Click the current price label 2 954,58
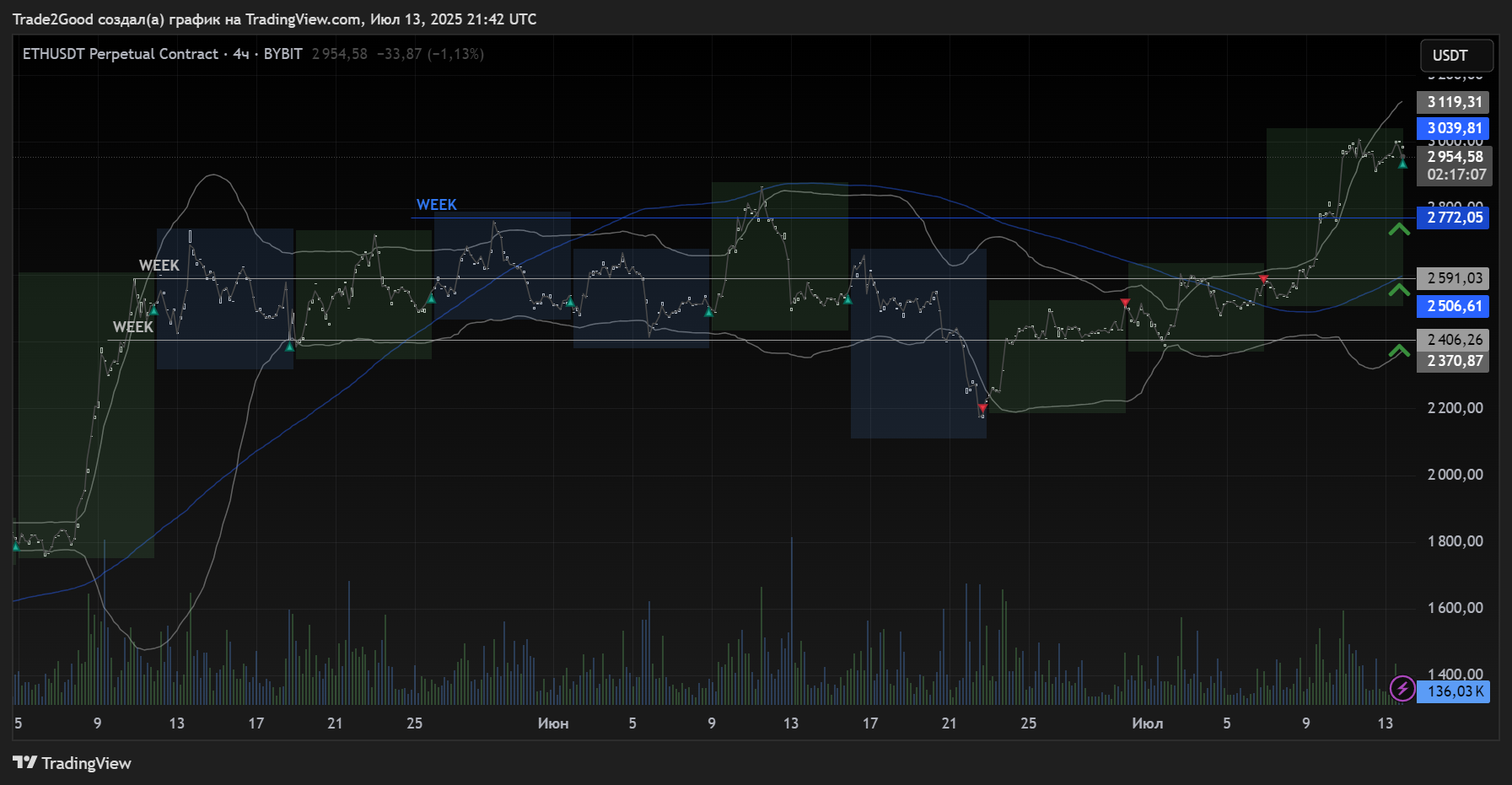Image resolution: width=1512 pixels, height=785 pixels. tap(1454, 157)
